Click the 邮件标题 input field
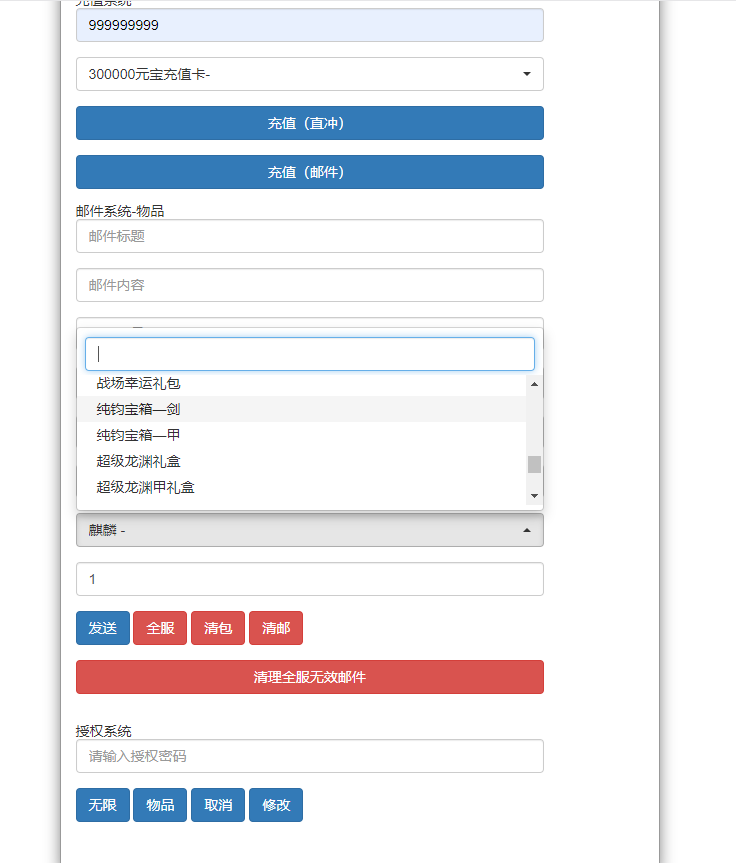 pos(309,236)
